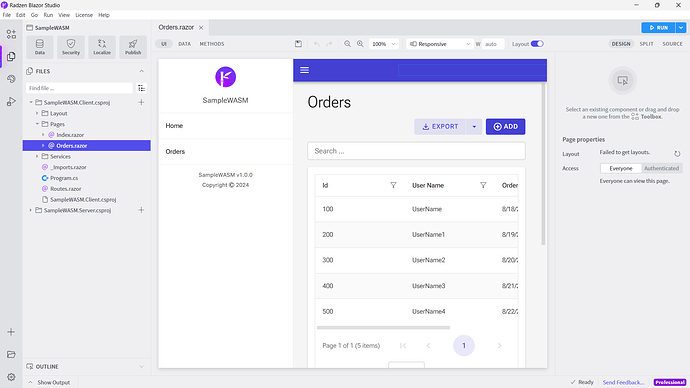Viewport: 690px width, 388px height.
Task: Refresh the Layout property list
Action: (677, 154)
